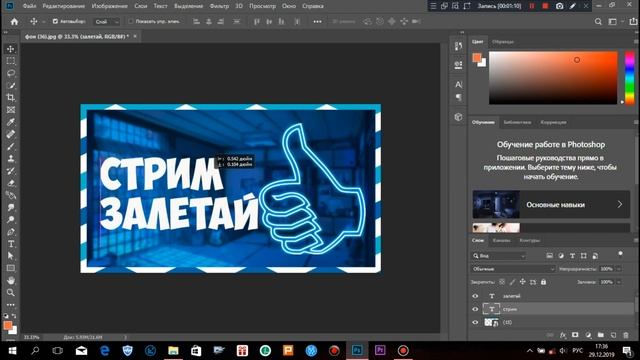Hide the bottom (10) layer via its eye icon

(475, 322)
